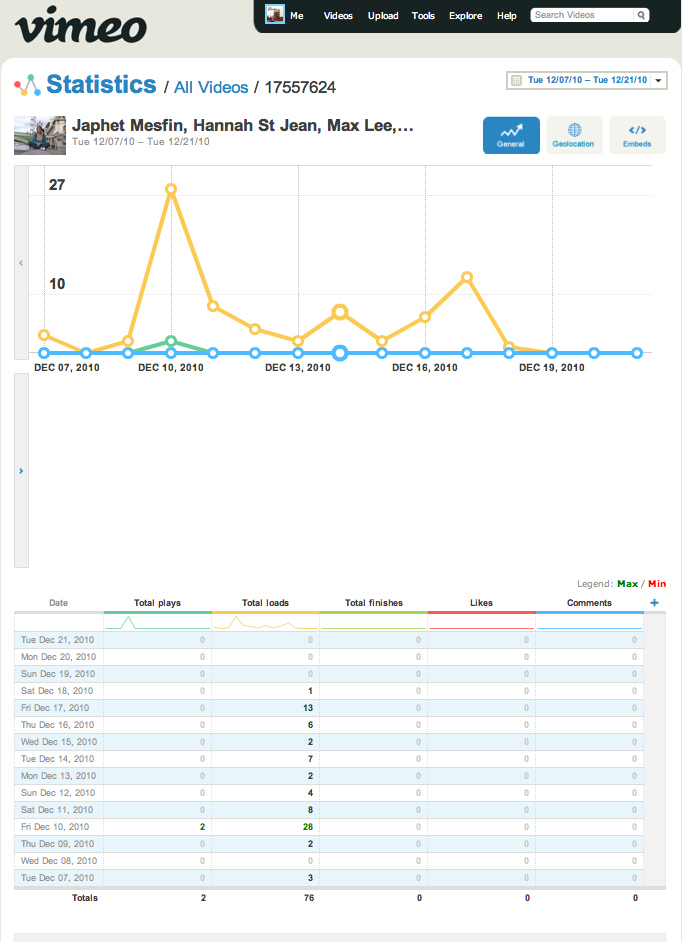Add a column with the plus icon
The image size is (682, 942).
coord(654,603)
